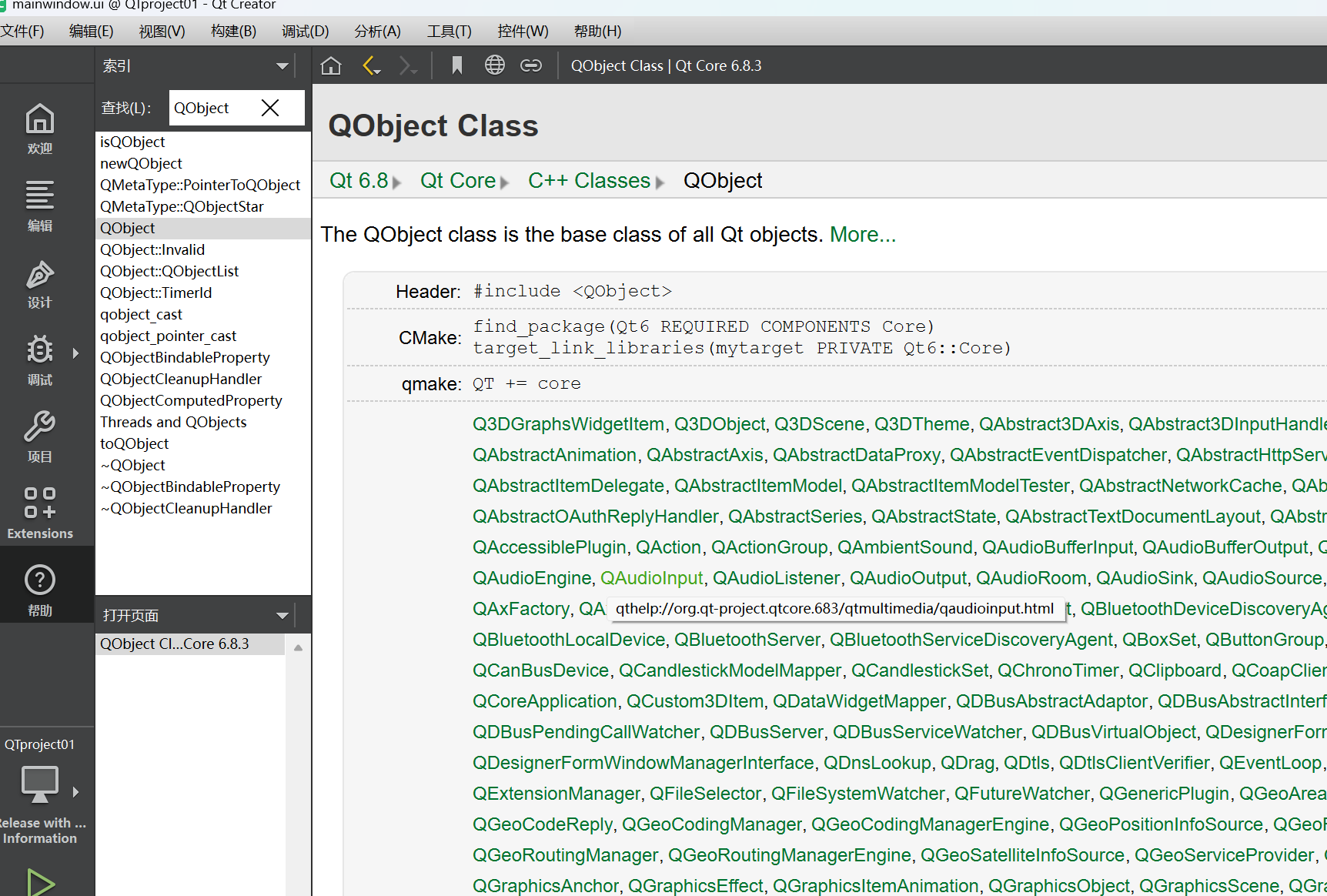The height and width of the screenshot is (896, 1327).
Task: Expand the kit selector arrow
Action: (75, 791)
